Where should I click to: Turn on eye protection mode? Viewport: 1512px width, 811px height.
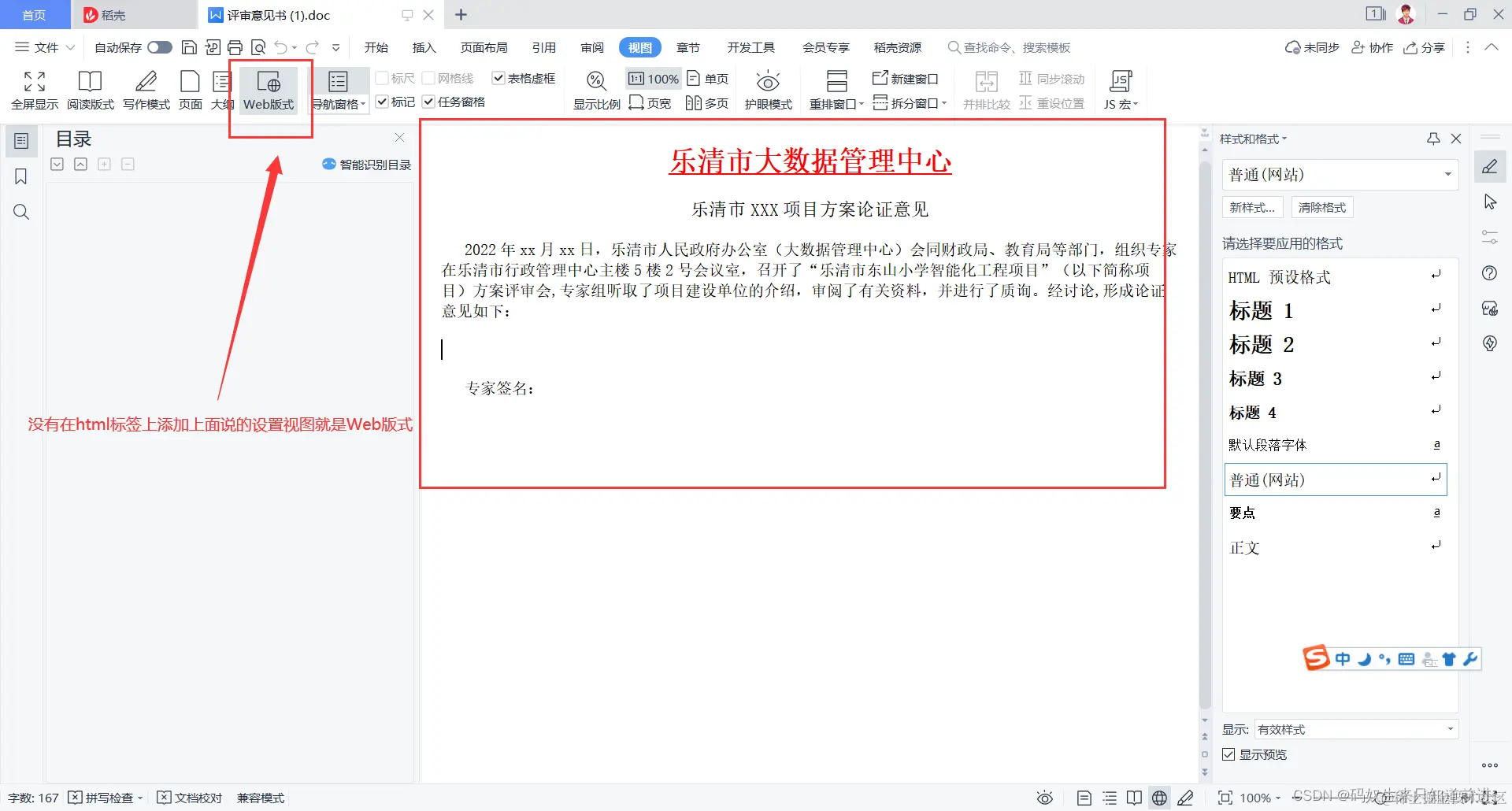[768, 90]
